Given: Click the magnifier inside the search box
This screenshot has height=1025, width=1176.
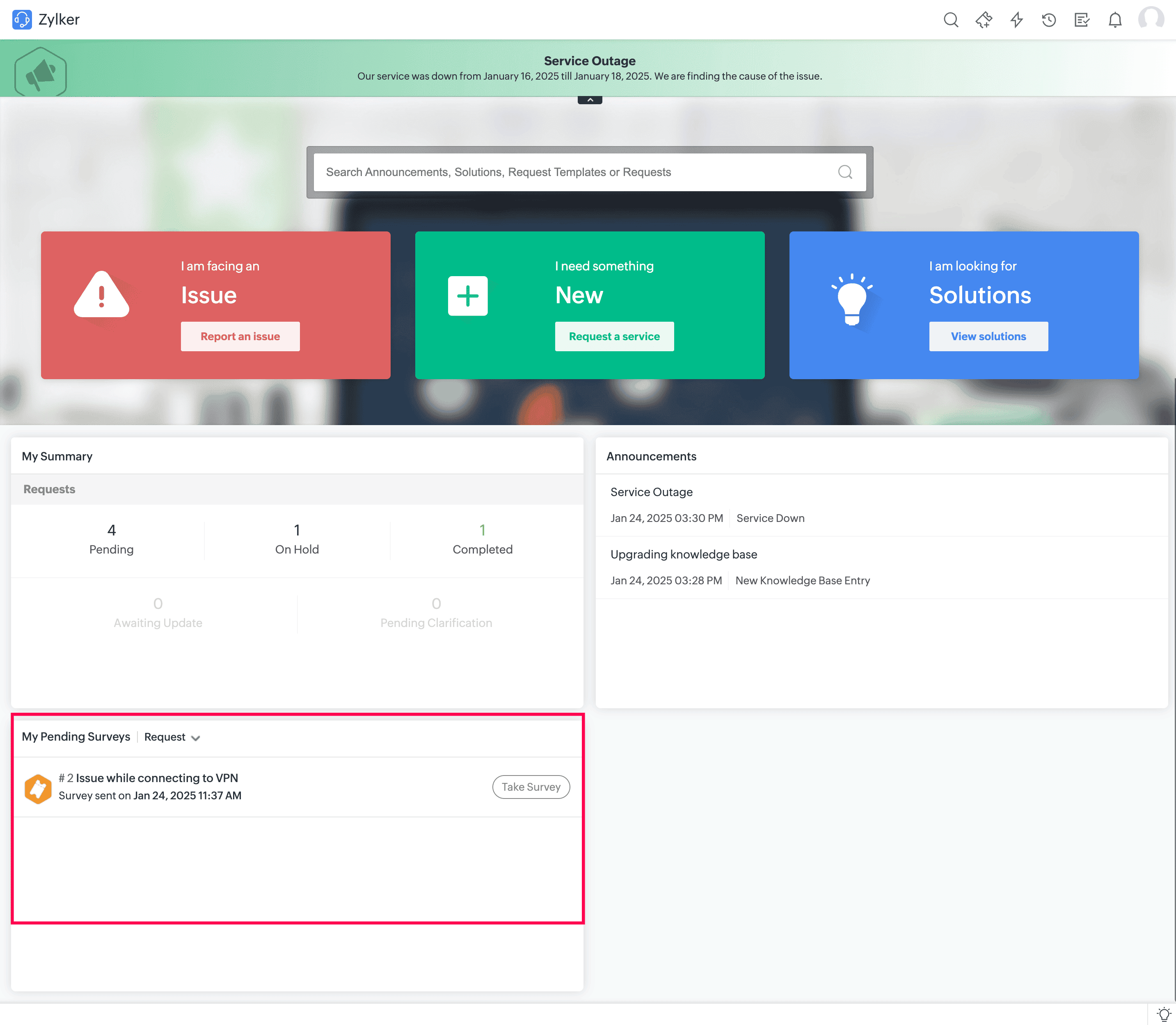Looking at the screenshot, I should tap(845, 172).
